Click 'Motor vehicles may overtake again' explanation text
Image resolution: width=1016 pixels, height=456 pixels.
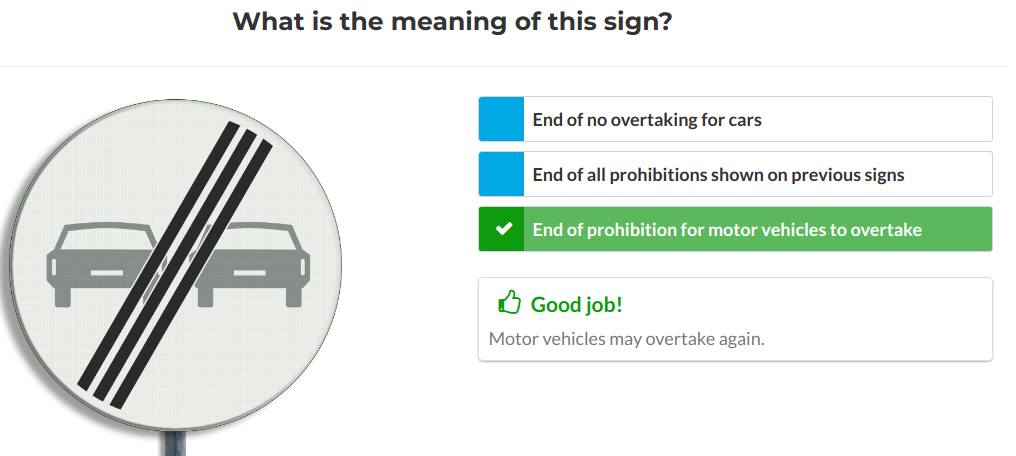click(x=626, y=338)
